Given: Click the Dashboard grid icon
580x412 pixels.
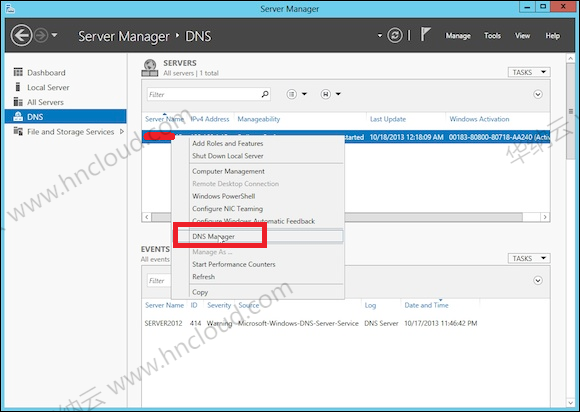Looking at the screenshot, I should [x=18, y=72].
